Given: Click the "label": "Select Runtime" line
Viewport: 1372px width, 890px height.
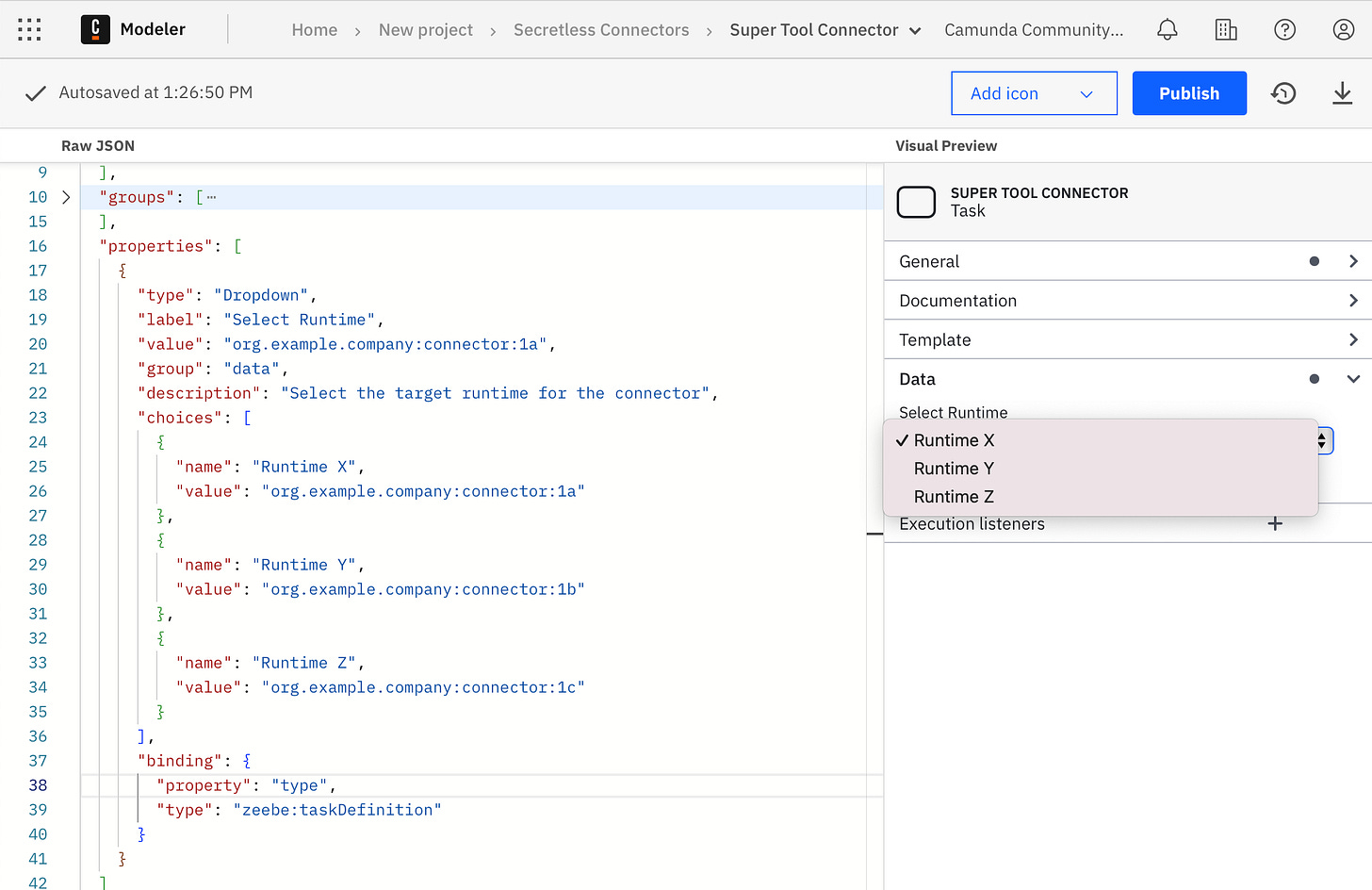Looking at the screenshot, I should (x=260, y=320).
